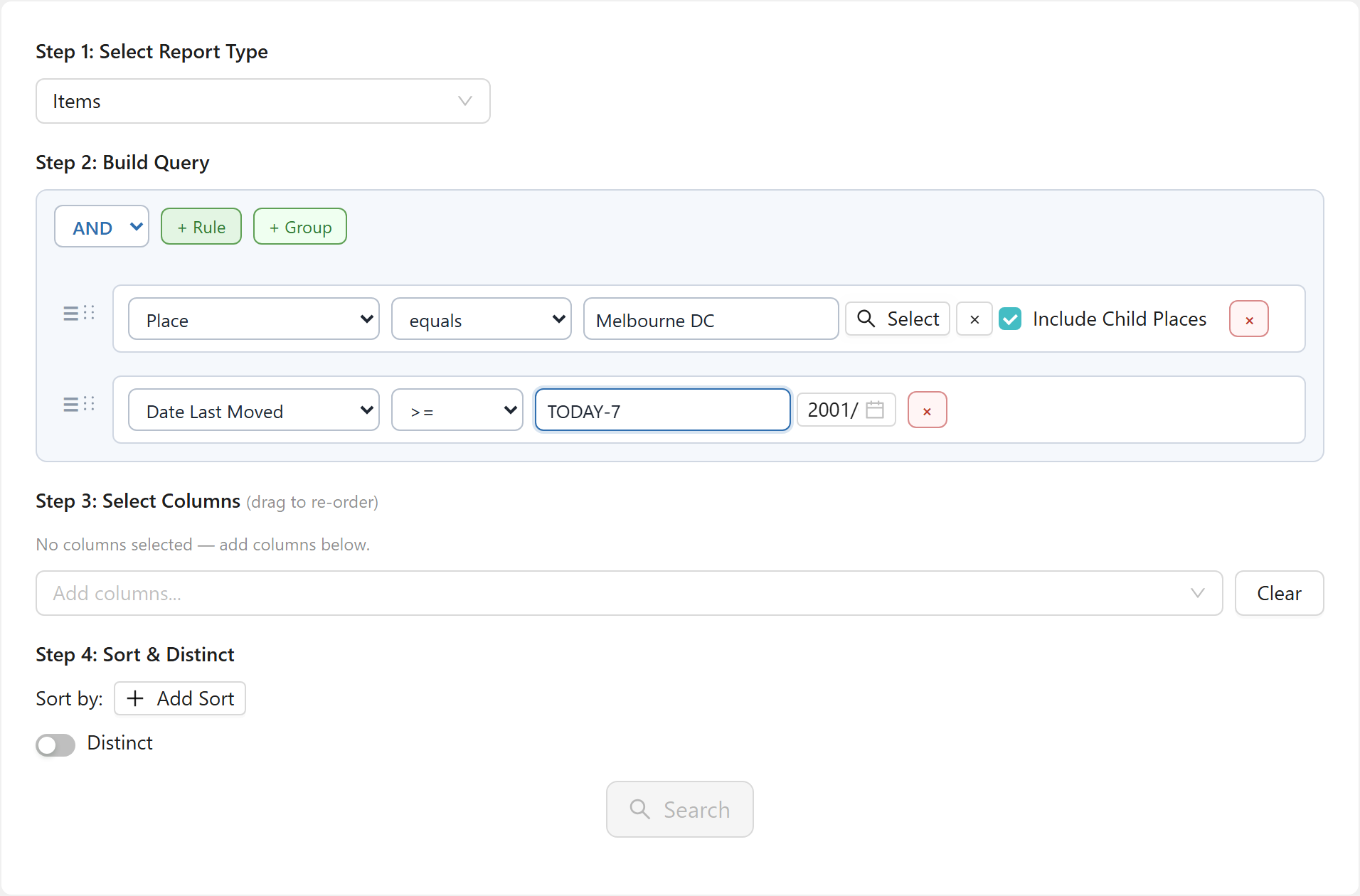Add a new group with + Group
This screenshot has height=896, width=1360.
pos(300,227)
